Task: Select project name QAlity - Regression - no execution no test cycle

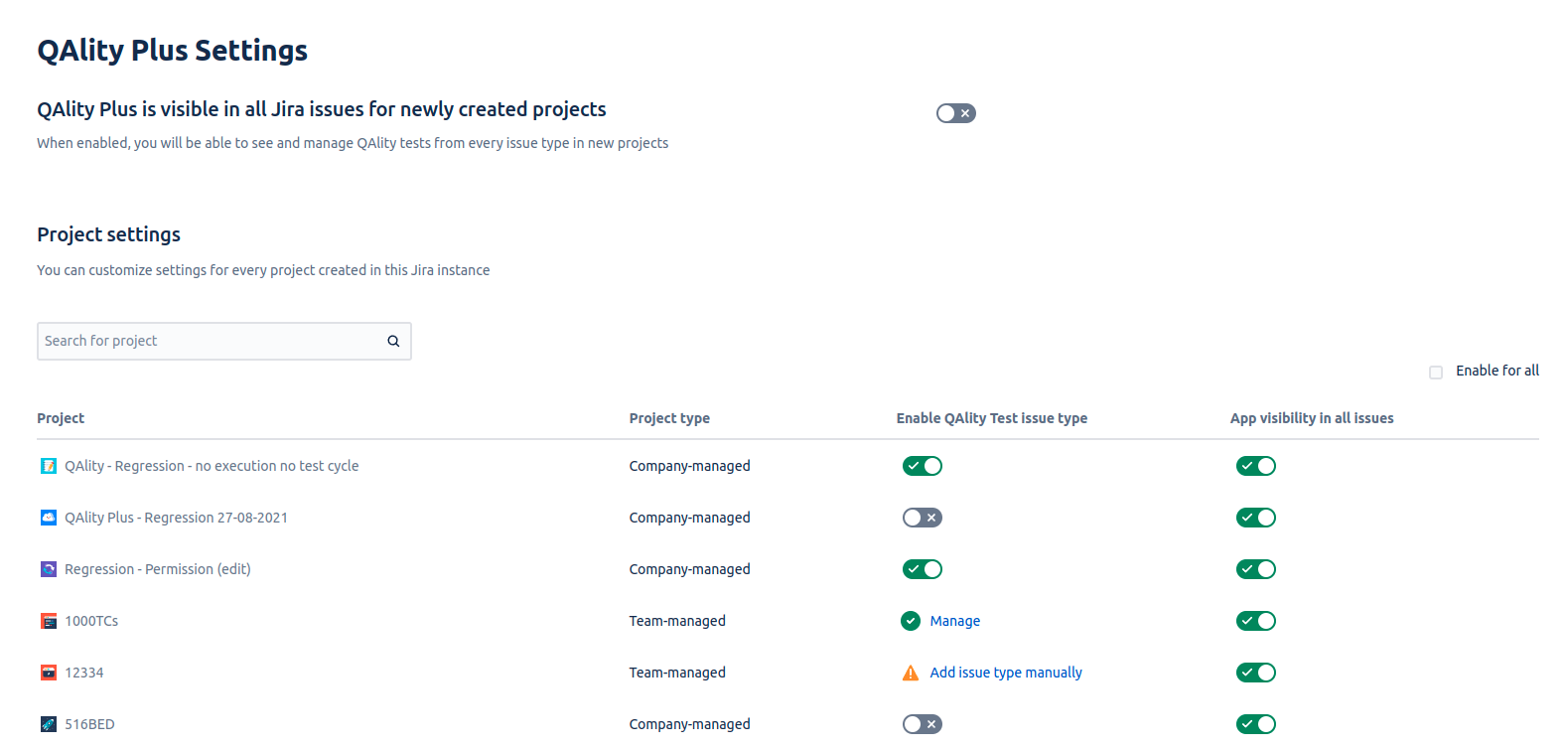Action: [212, 466]
